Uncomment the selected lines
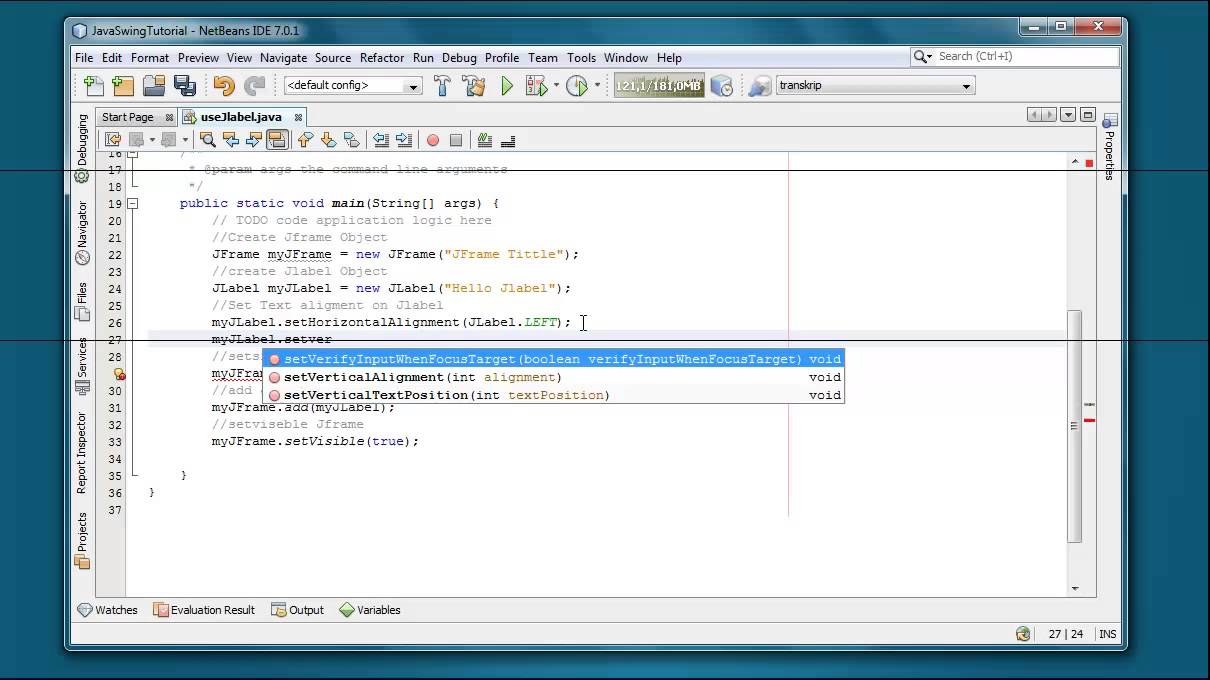Image resolution: width=1210 pixels, height=680 pixels. 508,140
